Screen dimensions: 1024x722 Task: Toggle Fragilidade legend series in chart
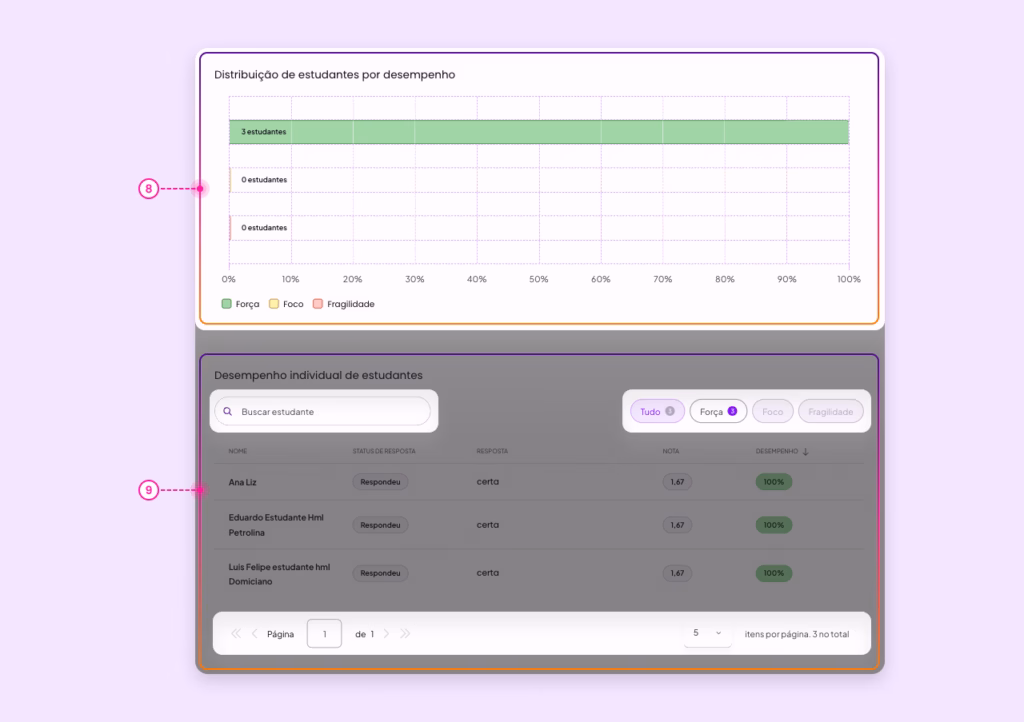344,304
